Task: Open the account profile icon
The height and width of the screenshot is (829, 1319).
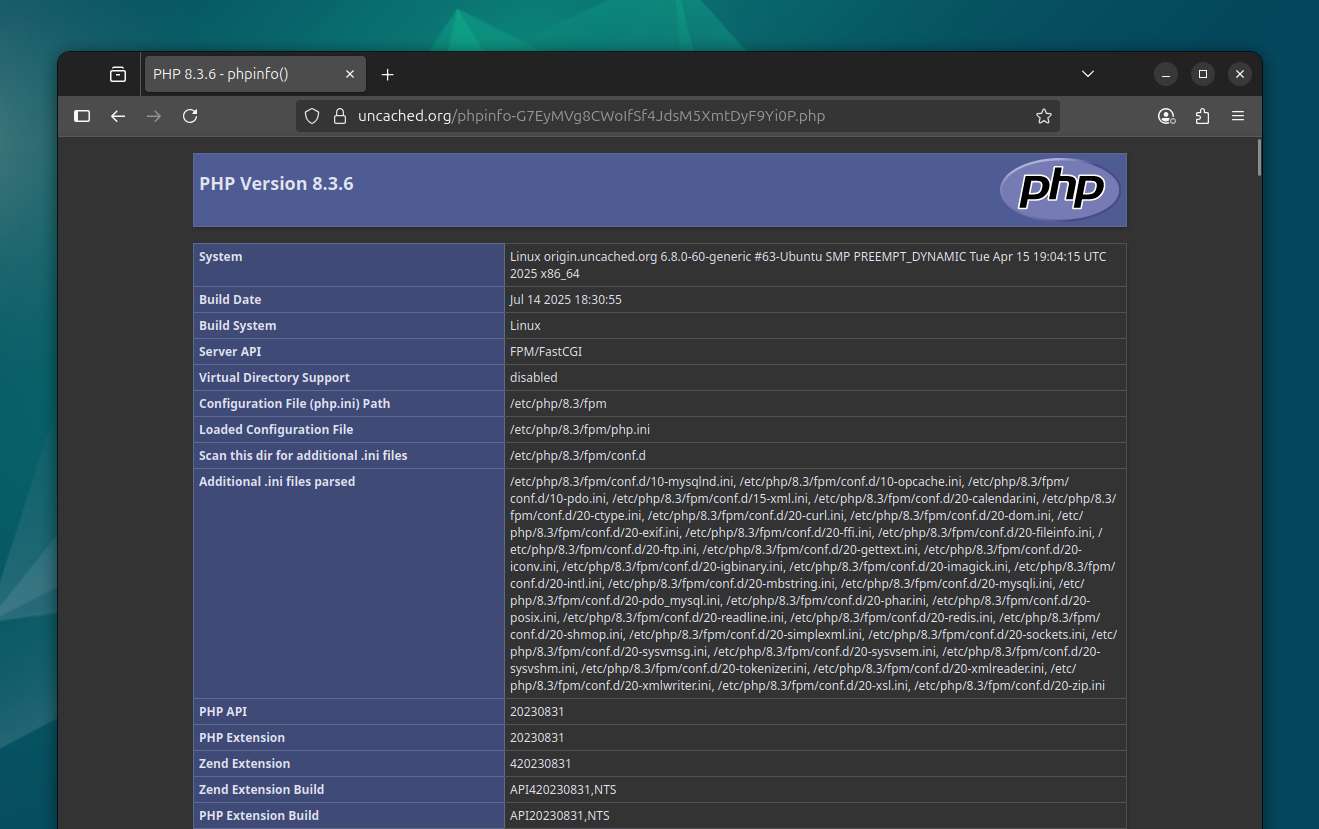Action: [1166, 116]
